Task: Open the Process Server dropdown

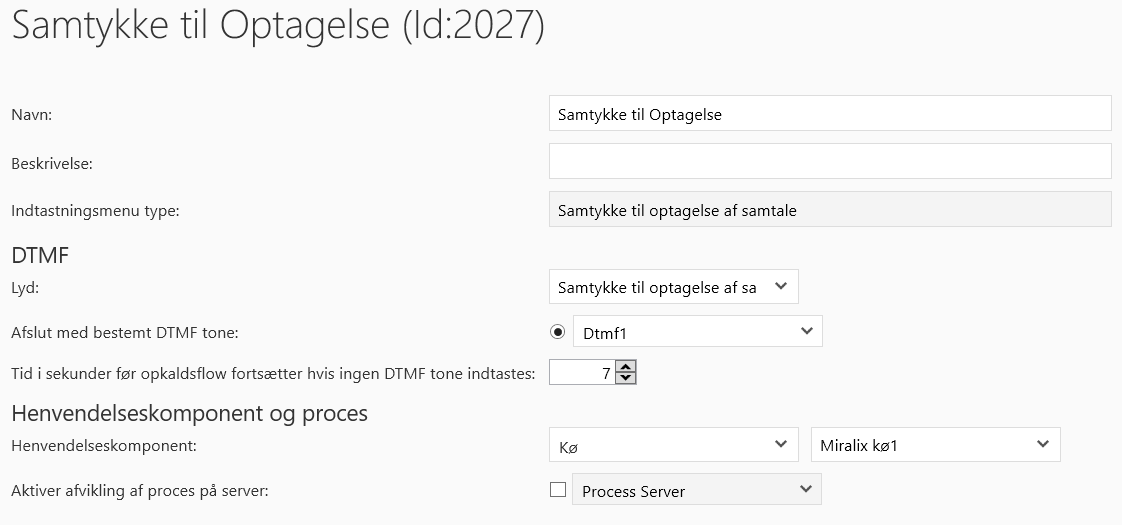Action: click(696, 490)
